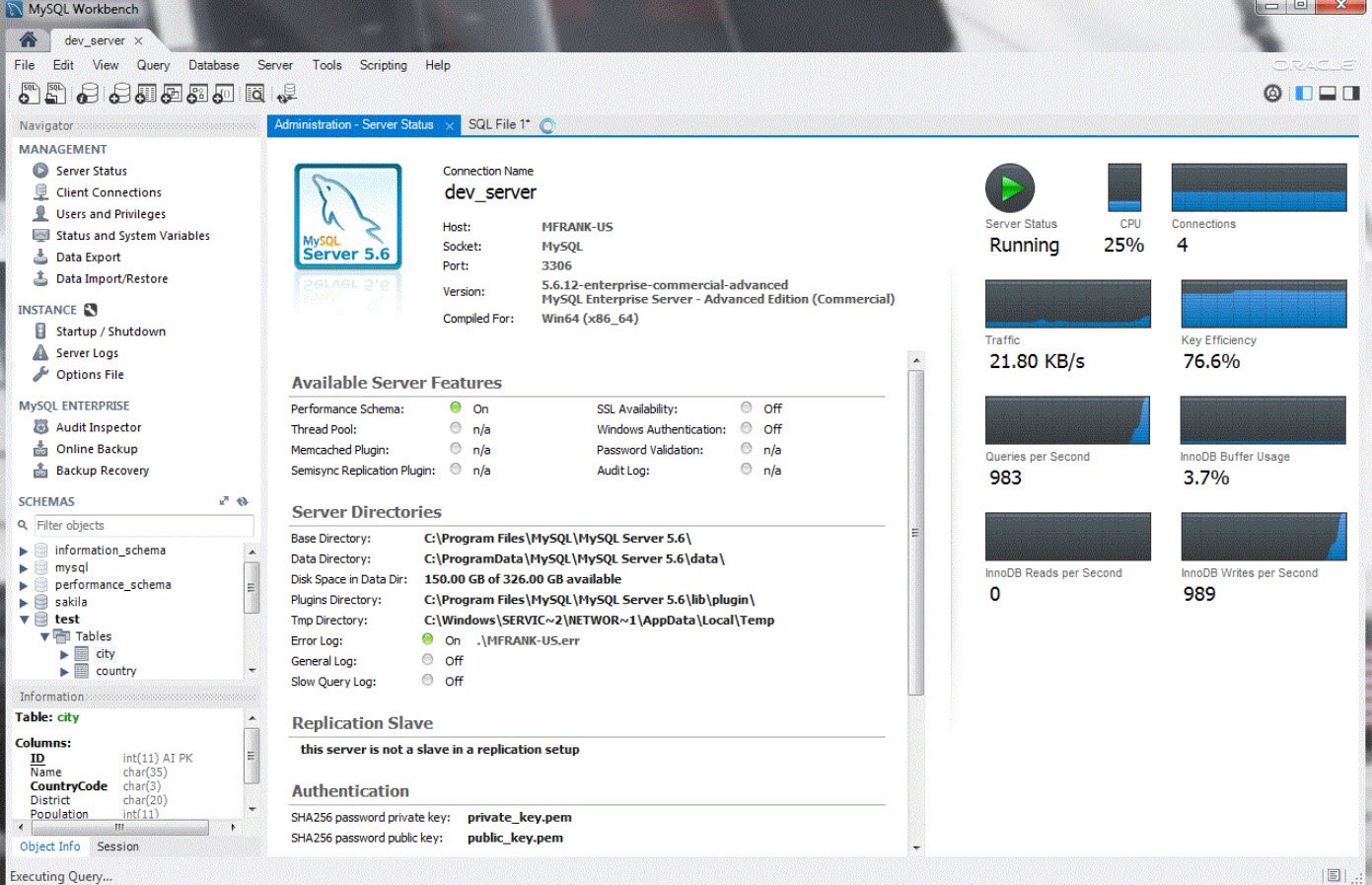Open the Data Export tool

[90, 257]
